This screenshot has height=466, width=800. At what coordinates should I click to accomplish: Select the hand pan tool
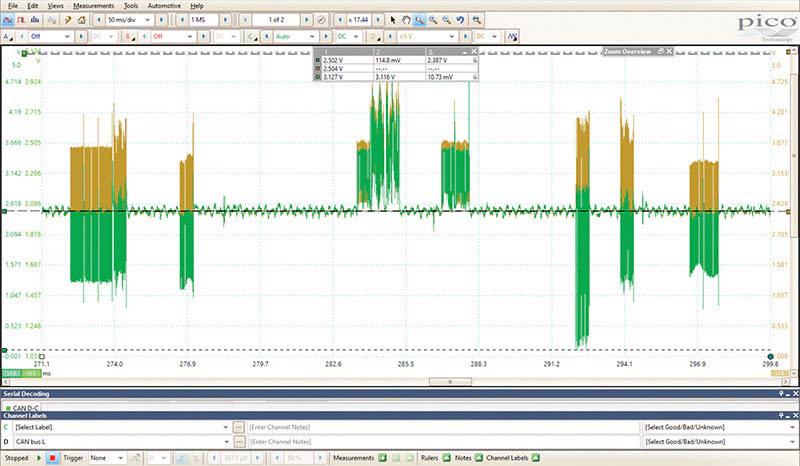pos(406,20)
